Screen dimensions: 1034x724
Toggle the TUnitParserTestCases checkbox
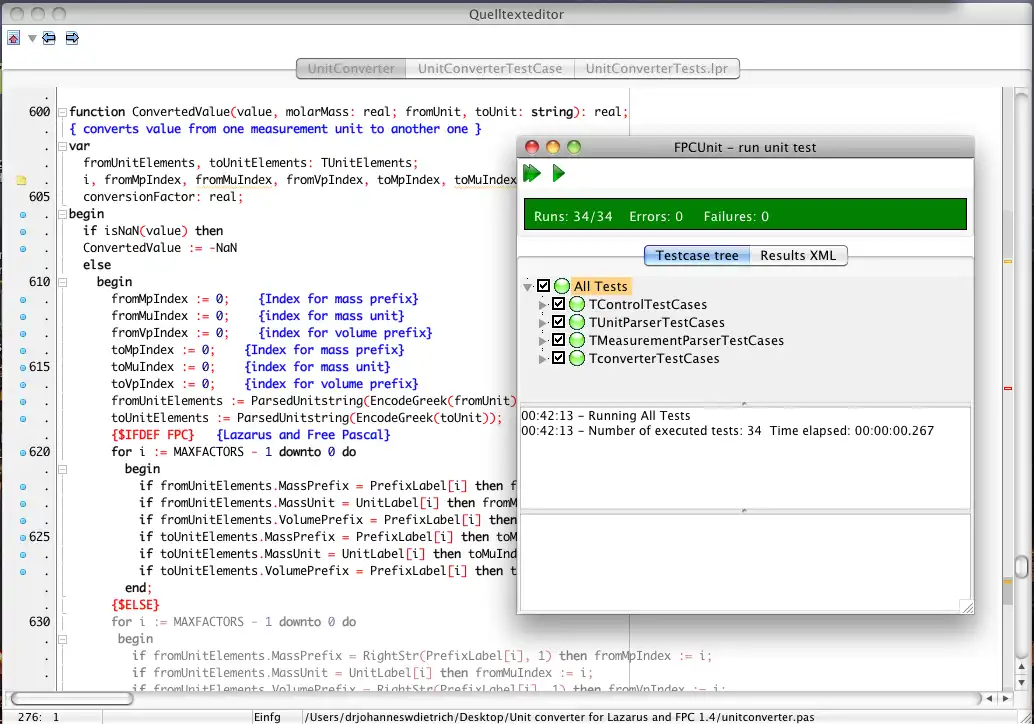[x=559, y=323]
